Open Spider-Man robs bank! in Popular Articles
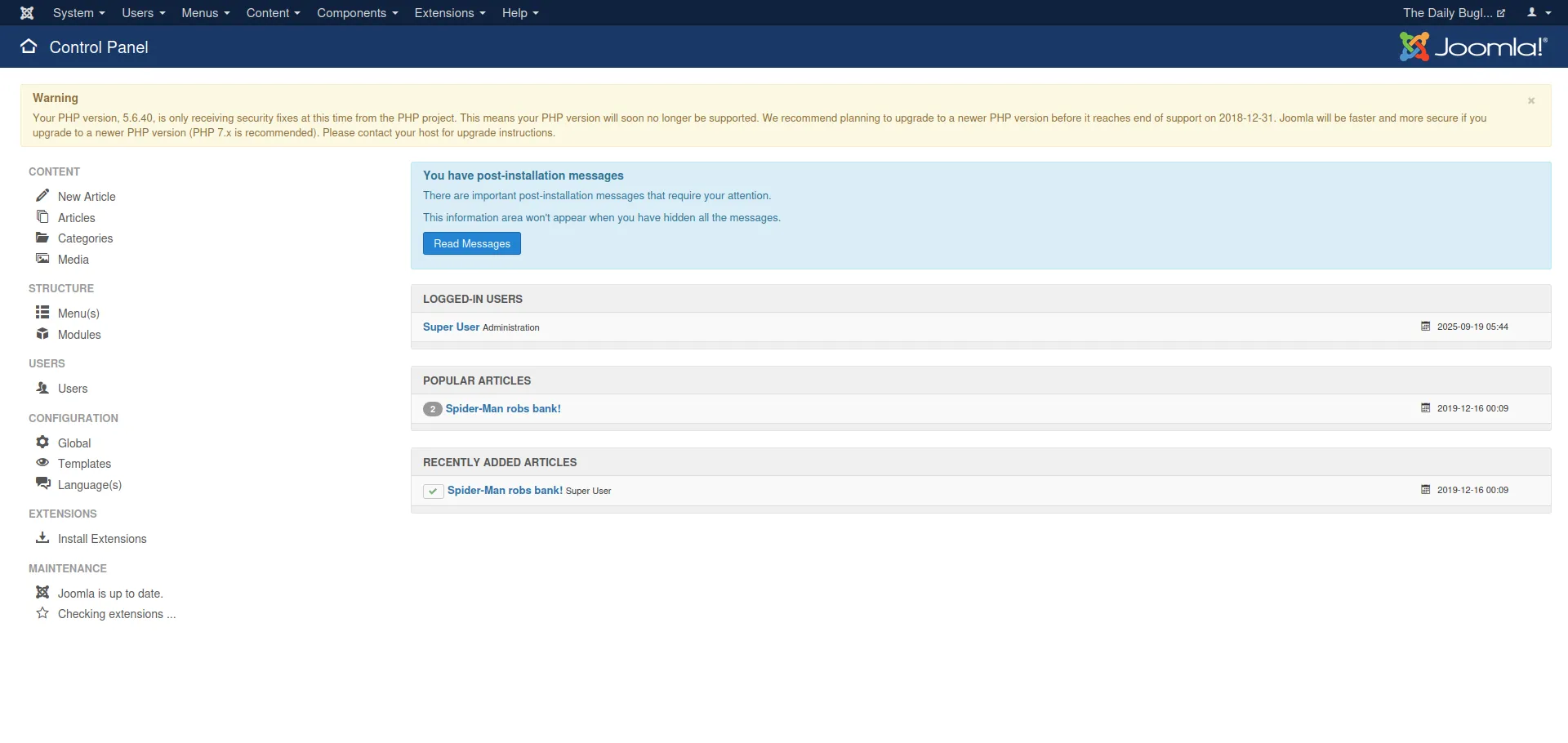Image resolution: width=1568 pixels, height=743 pixels. (503, 409)
